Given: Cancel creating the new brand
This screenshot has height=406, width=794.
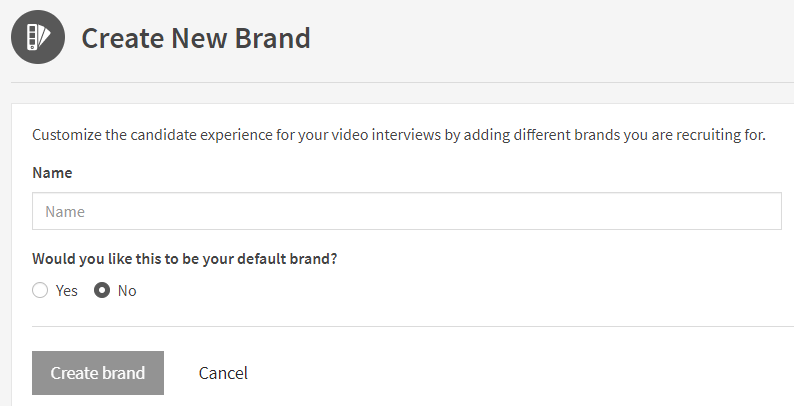Looking at the screenshot, I should click(223, 373).
